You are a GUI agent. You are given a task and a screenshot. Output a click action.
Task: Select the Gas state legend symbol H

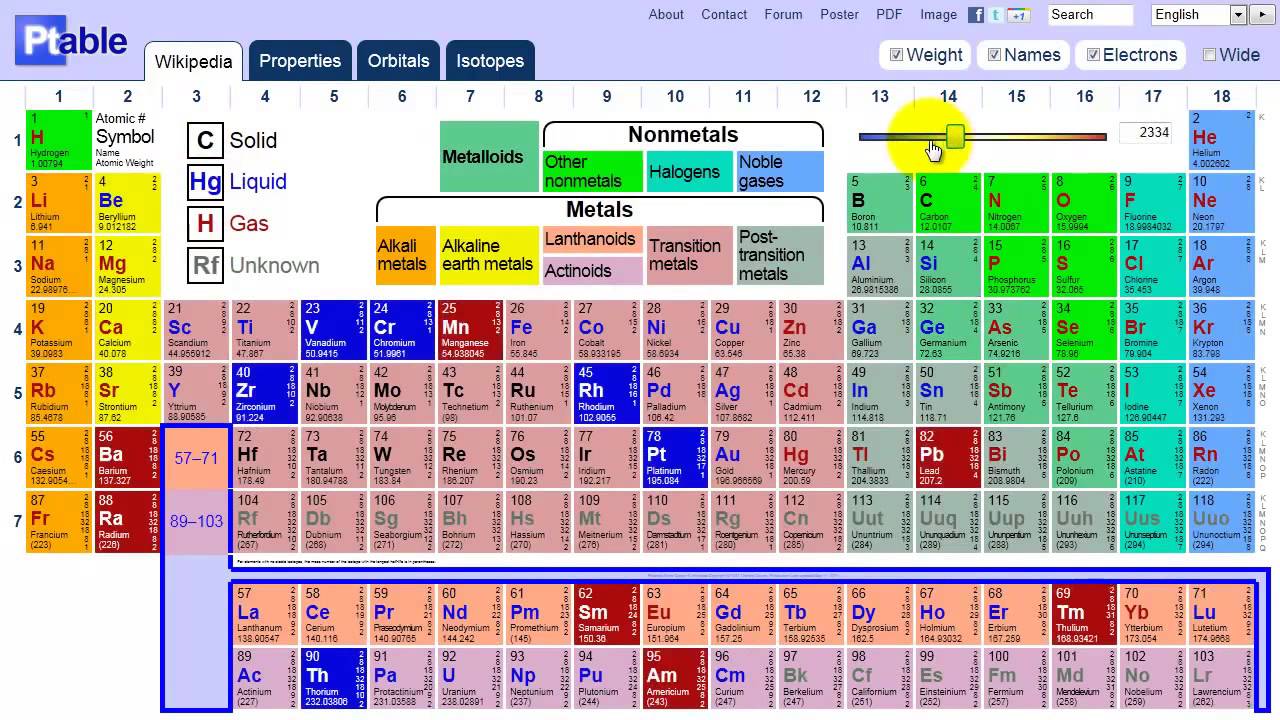[206, 223]
